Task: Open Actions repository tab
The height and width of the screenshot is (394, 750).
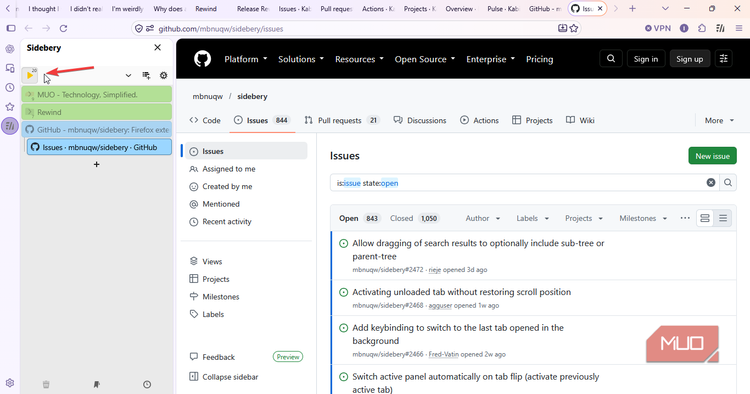Action: point(479,120)
